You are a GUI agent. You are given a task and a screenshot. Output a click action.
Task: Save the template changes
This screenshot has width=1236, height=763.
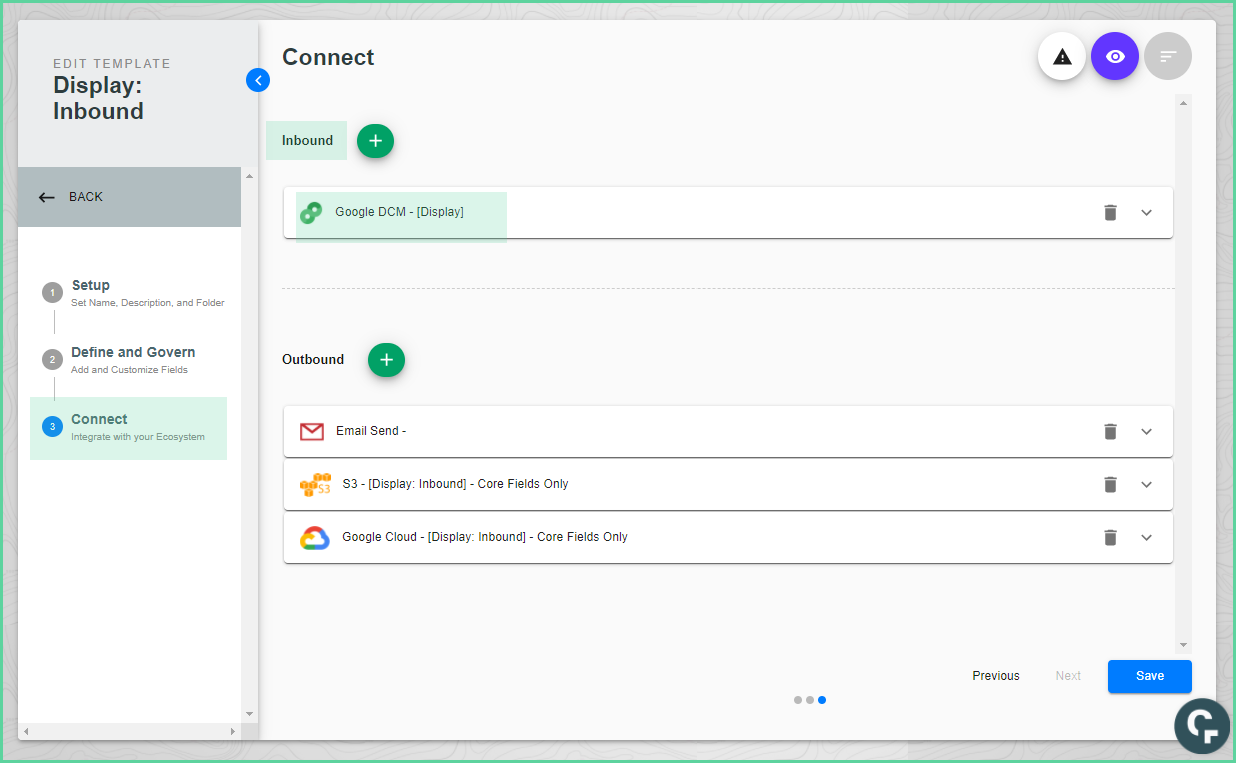1149,676
